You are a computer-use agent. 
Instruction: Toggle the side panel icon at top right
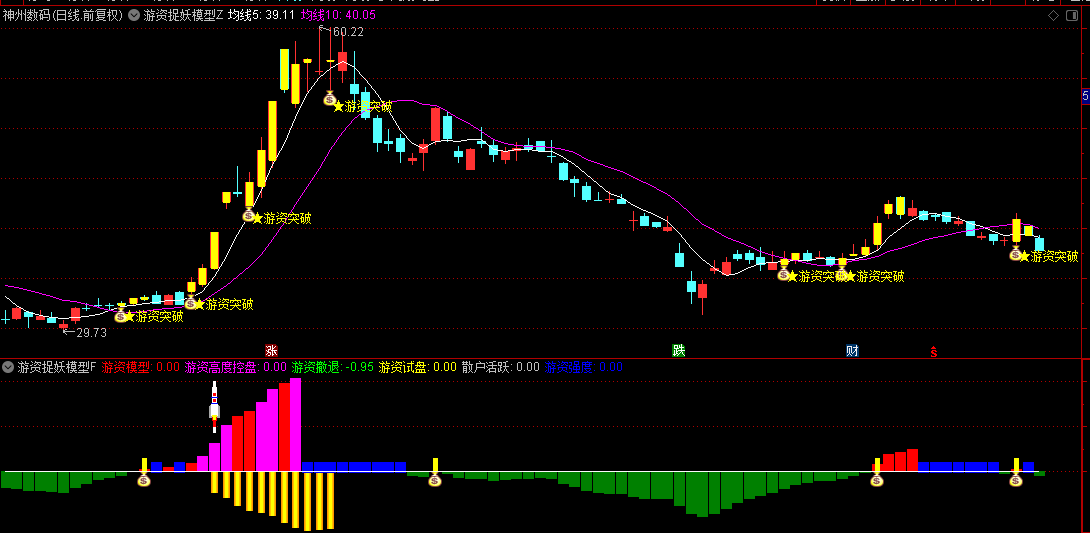tap(1071, 16)
